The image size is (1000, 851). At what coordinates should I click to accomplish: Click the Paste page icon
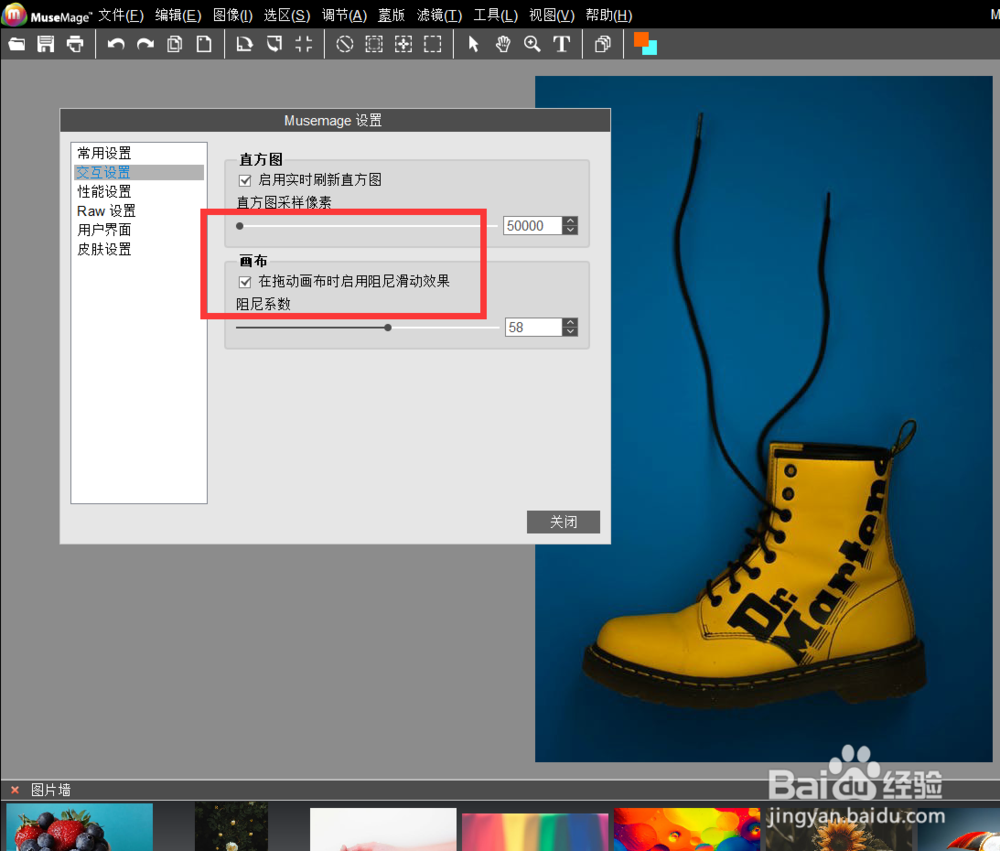[x=204, y=44]
